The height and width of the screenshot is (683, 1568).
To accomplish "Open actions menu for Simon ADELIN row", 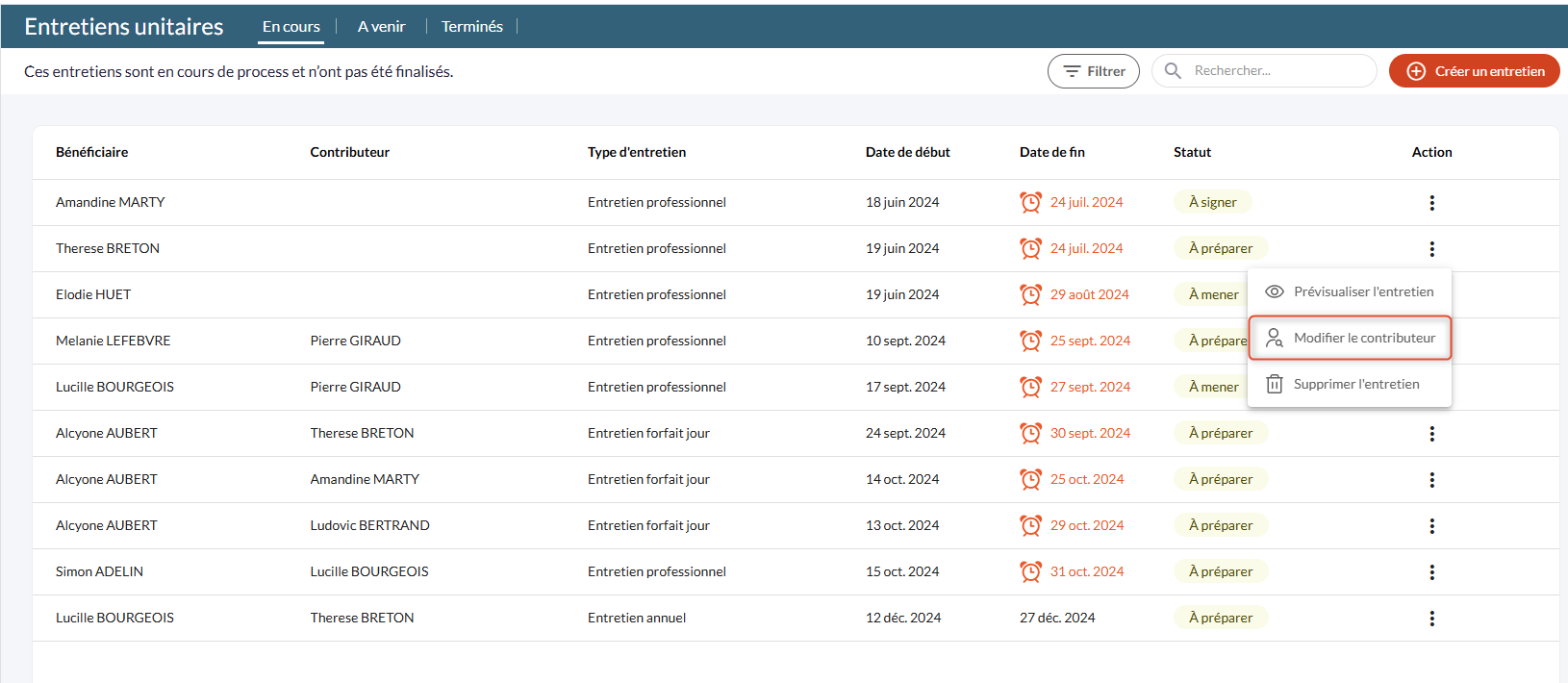I will (x=1431, y=572).
